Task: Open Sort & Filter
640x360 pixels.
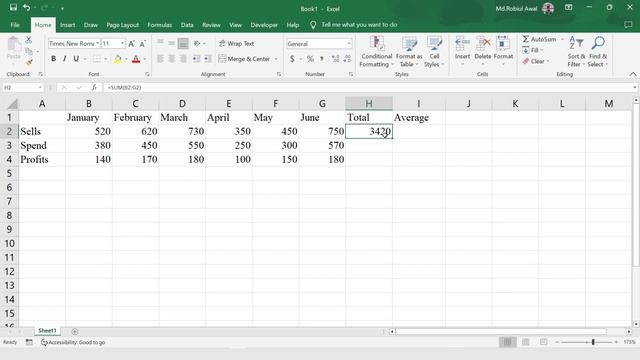Action: [x=576, y=52]
